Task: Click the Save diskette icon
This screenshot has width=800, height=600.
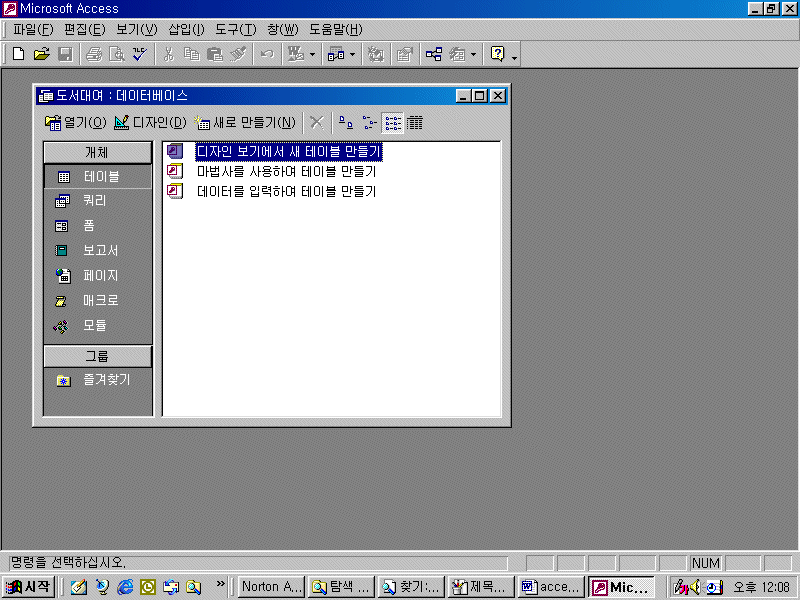Action: click(65, 54)
